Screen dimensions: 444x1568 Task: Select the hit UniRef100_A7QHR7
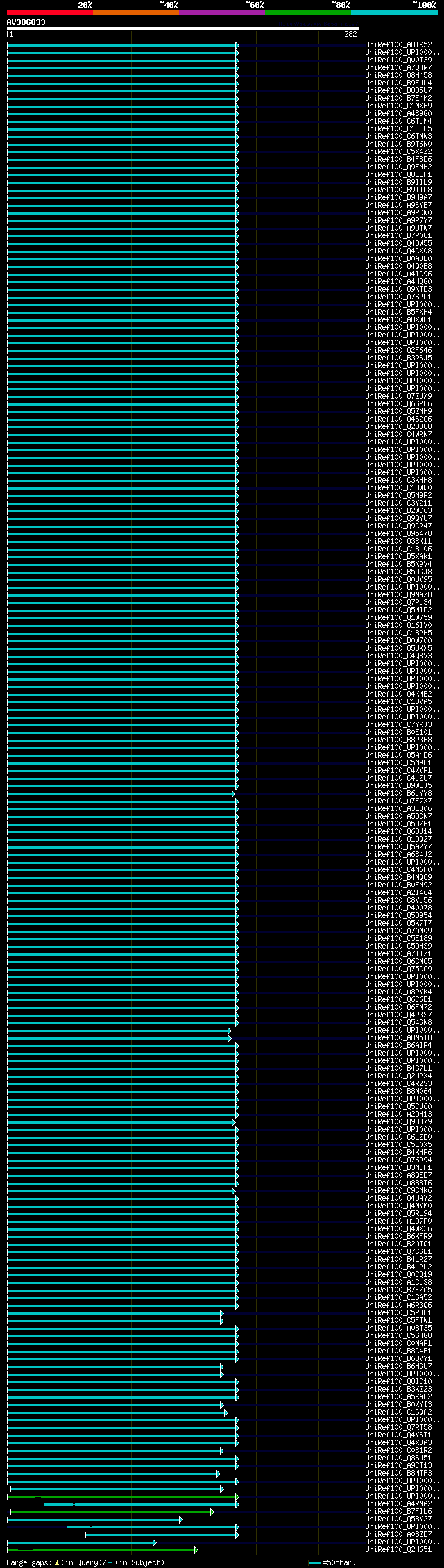398,68
